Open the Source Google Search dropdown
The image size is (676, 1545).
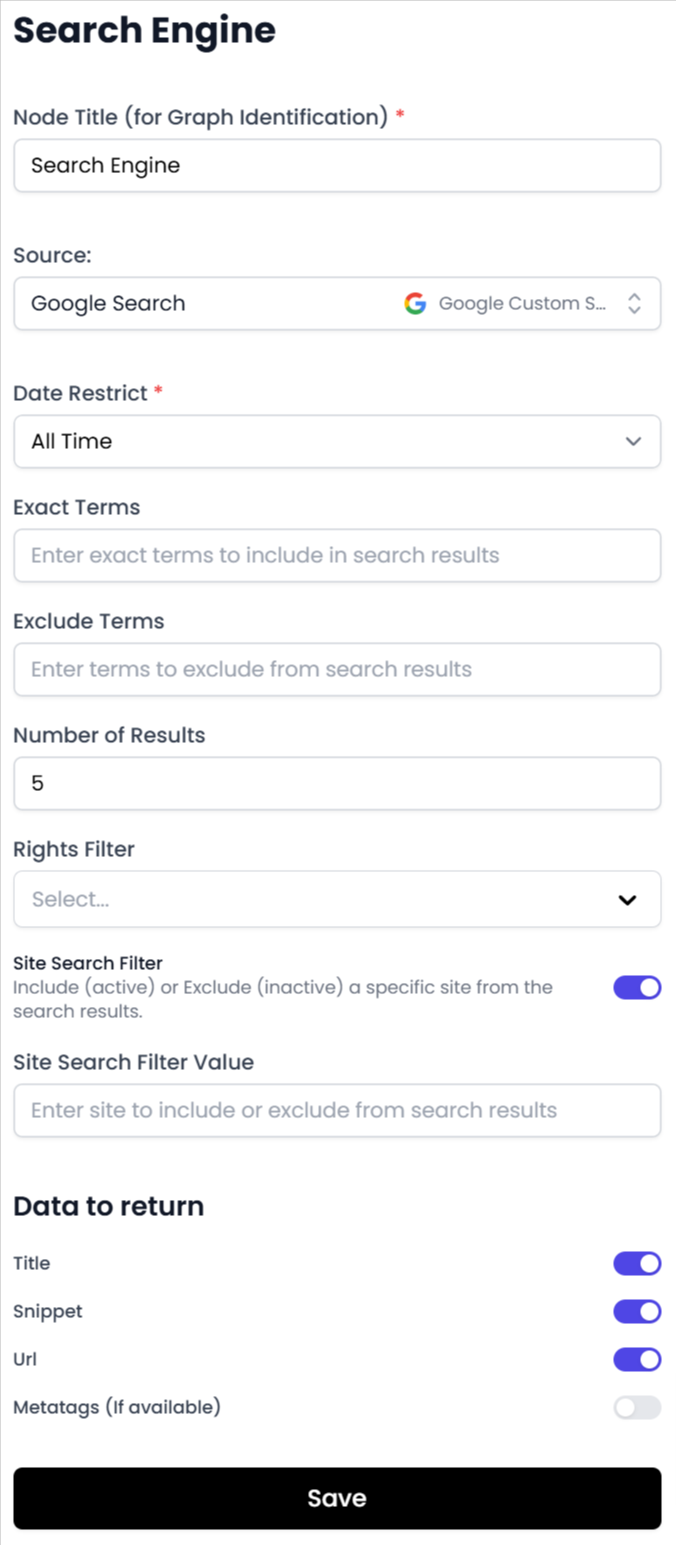(200, 303)
